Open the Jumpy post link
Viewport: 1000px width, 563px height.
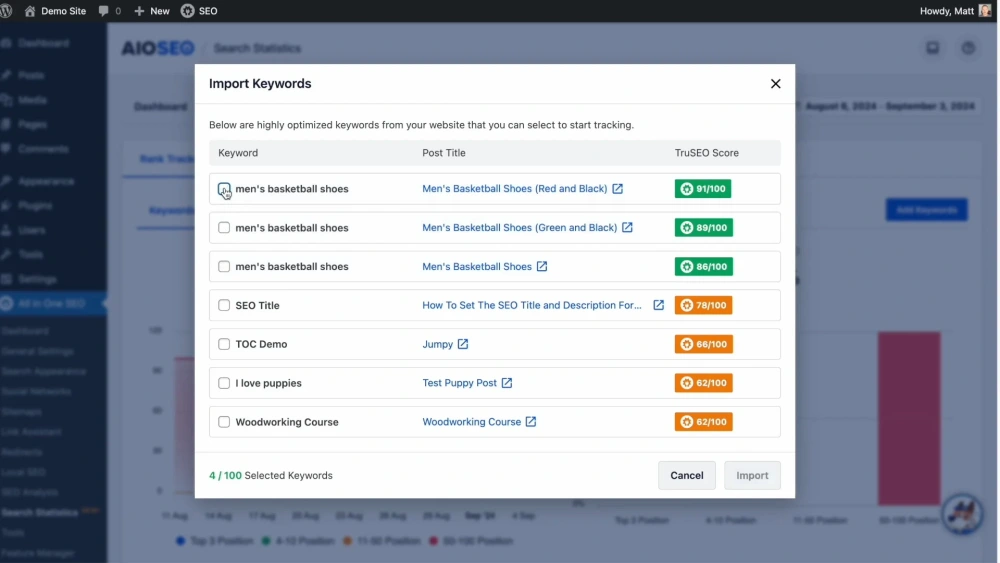coord(438,344)
